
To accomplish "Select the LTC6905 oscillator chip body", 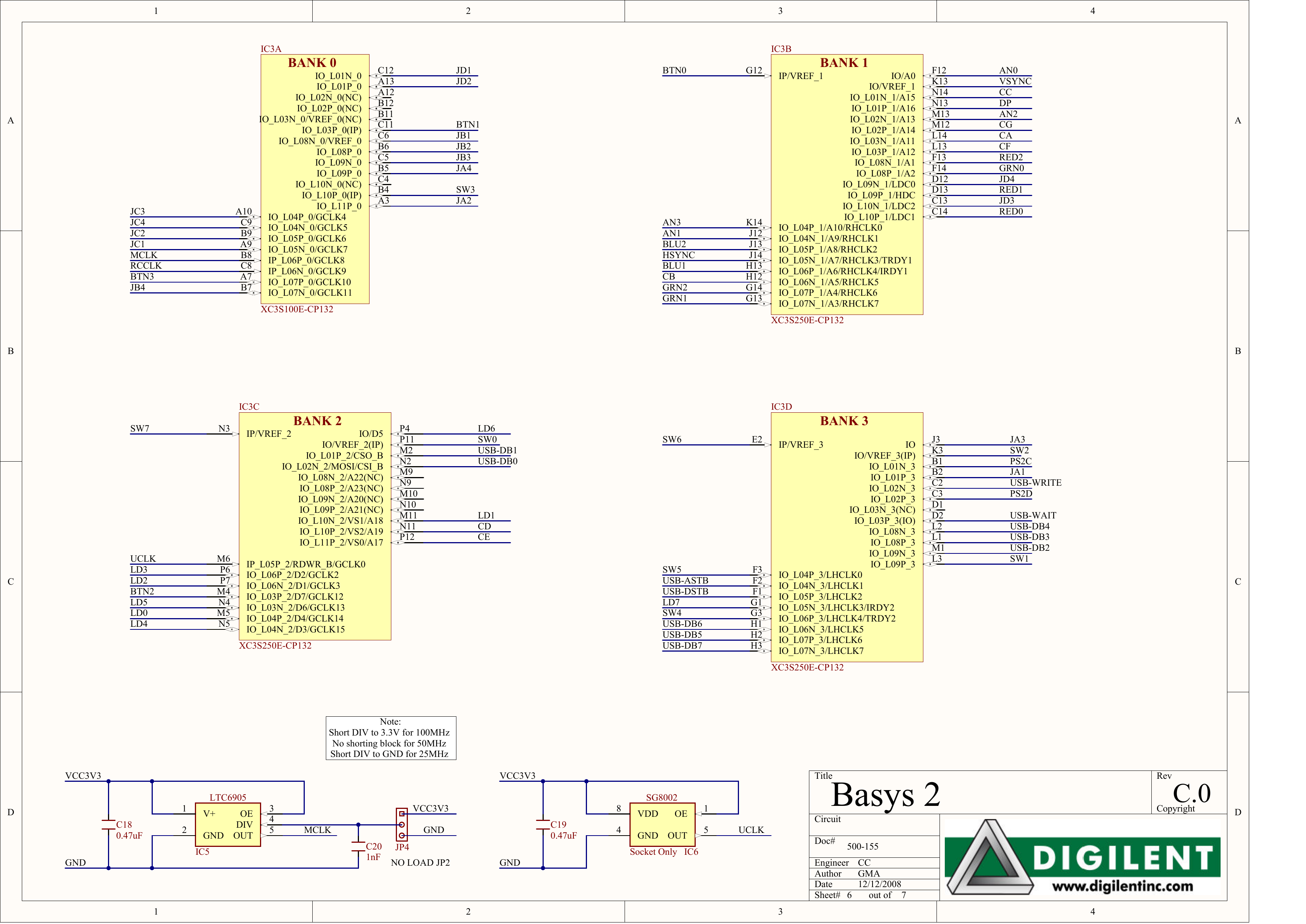I will (x=228, y=824).
